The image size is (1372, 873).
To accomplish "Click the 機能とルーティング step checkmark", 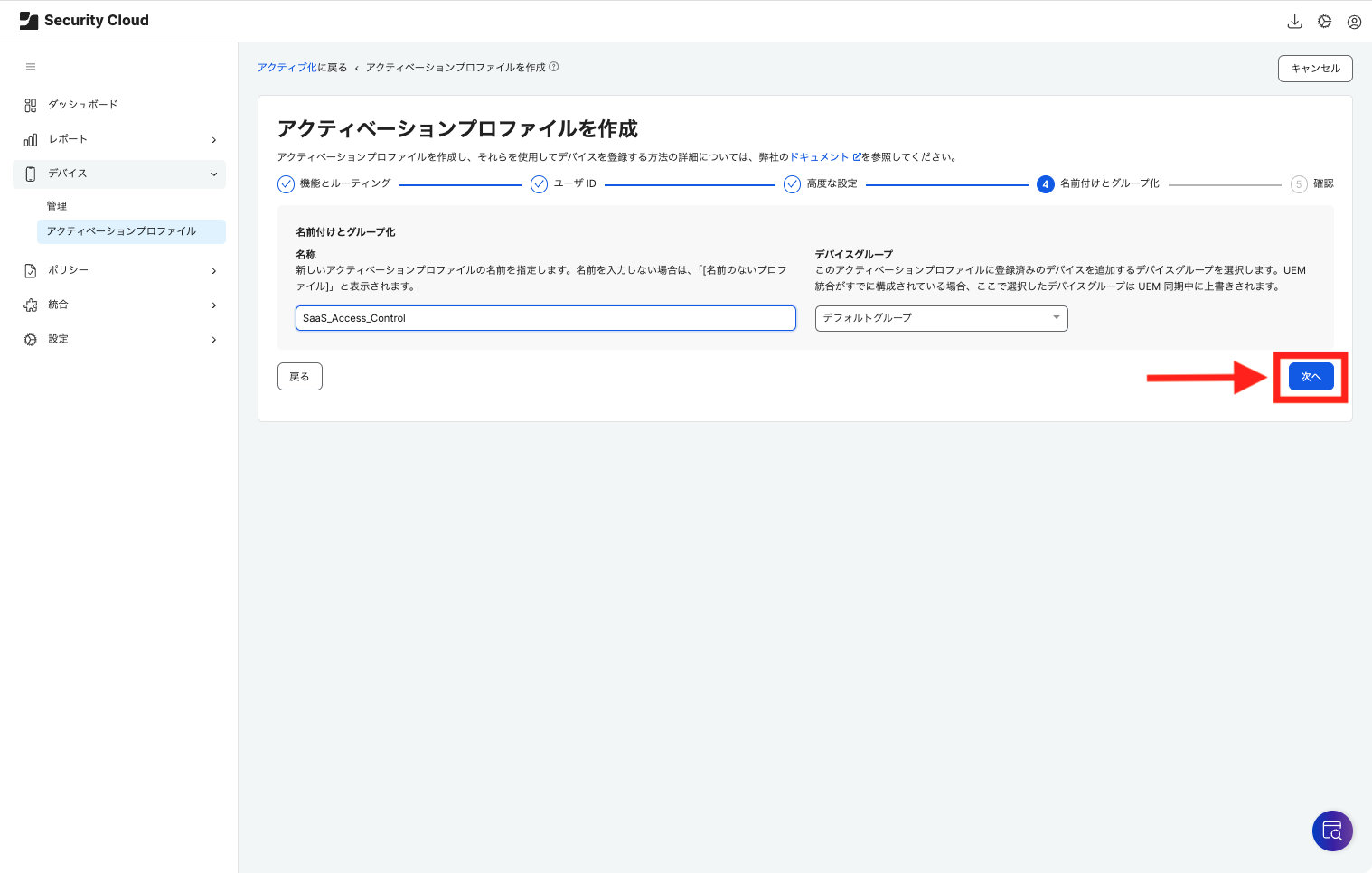I will pos(286,184).
